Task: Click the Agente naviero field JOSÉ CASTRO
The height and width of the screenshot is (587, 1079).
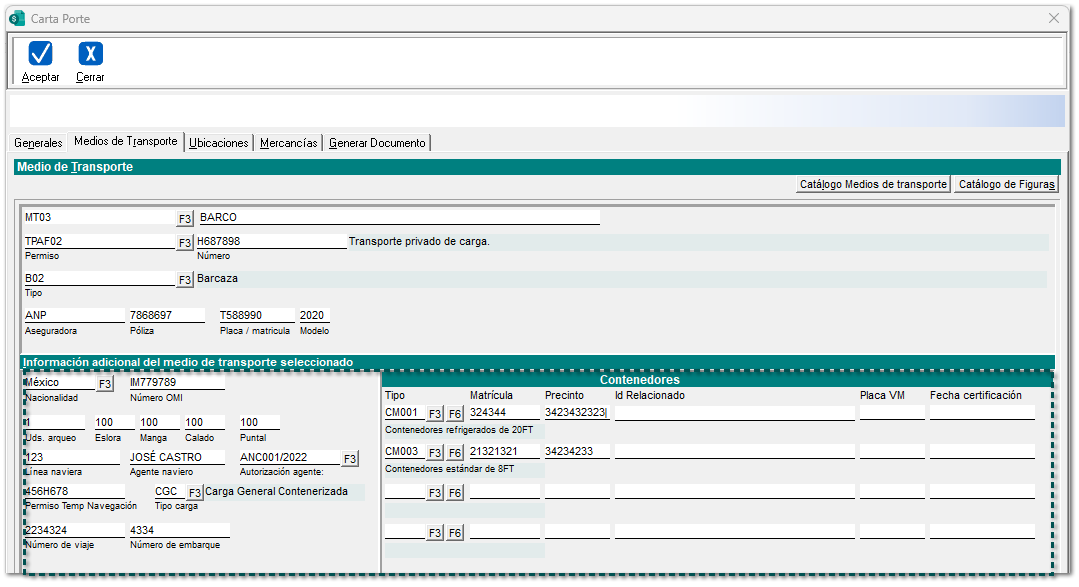Action: pos(176,457)
